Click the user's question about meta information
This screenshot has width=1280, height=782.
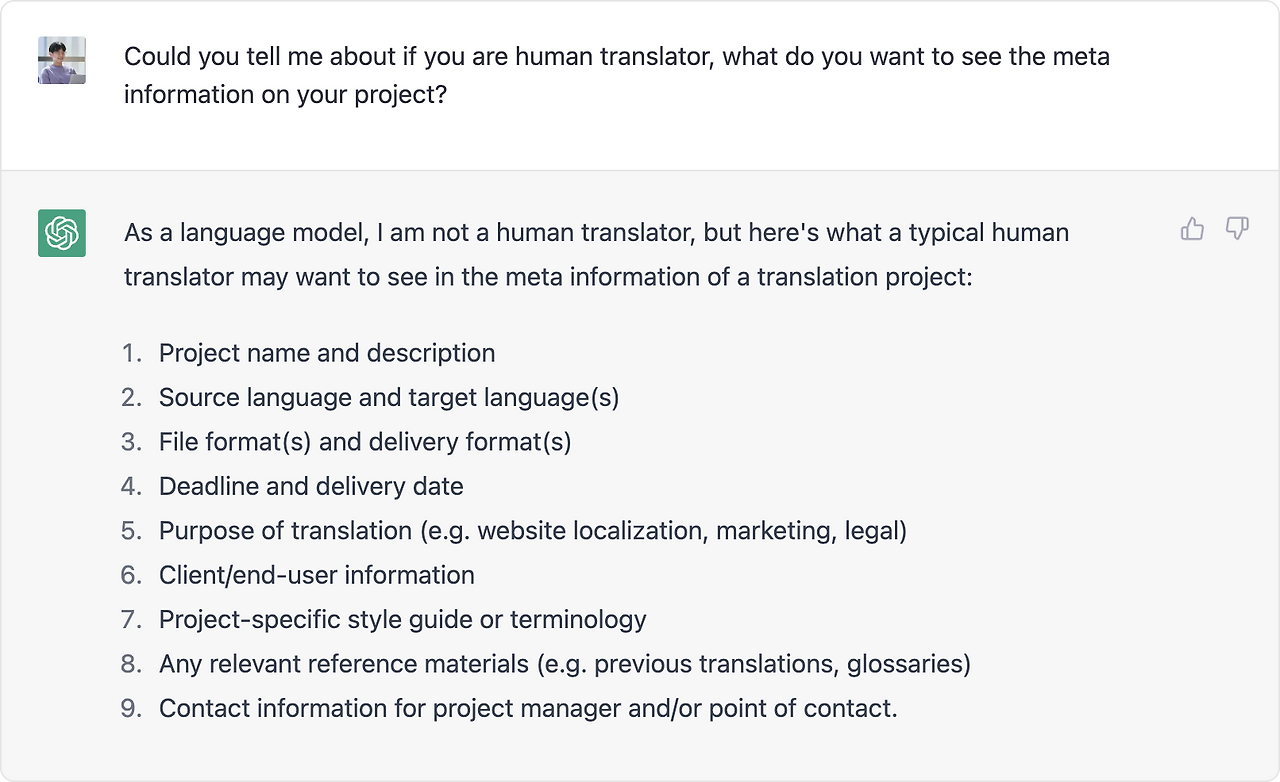[x=617, y=75]
